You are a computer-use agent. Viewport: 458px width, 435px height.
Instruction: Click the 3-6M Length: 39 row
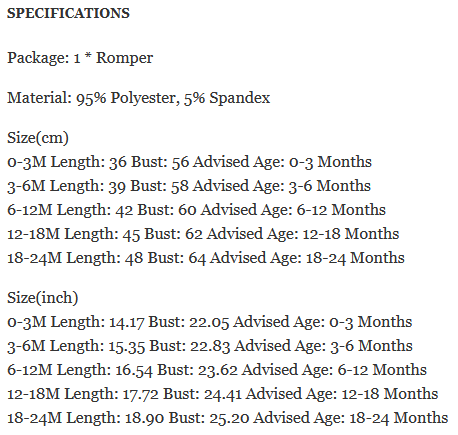tap(189, 186)
